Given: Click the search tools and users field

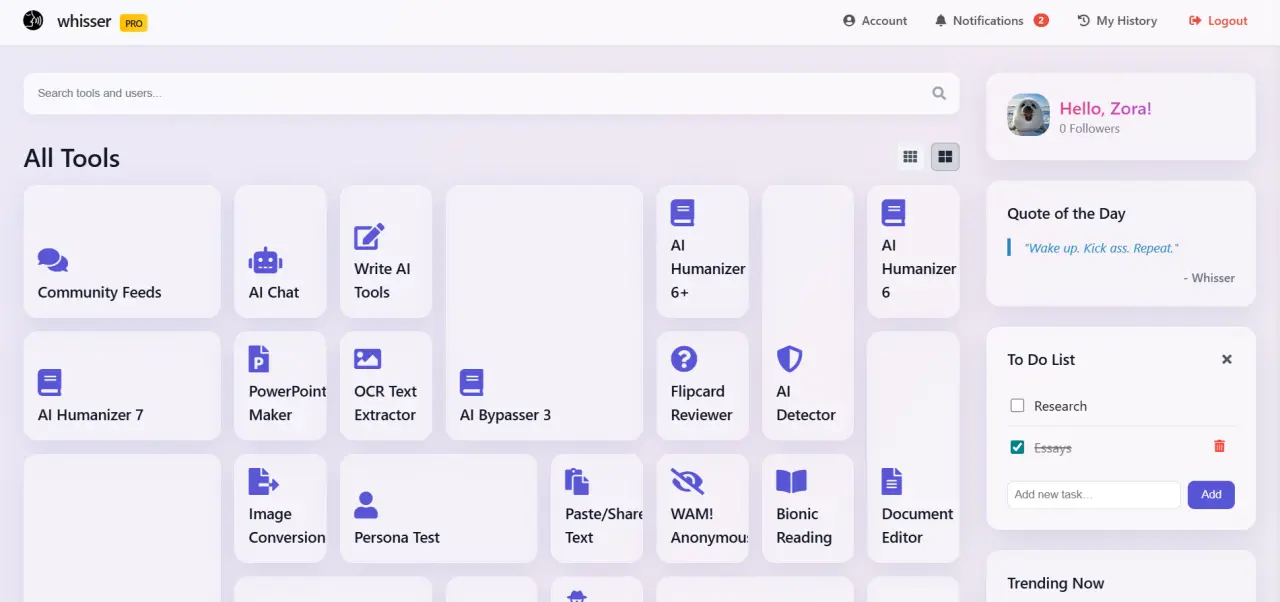Looking at the screenshot, I should (x=491, y=93).
